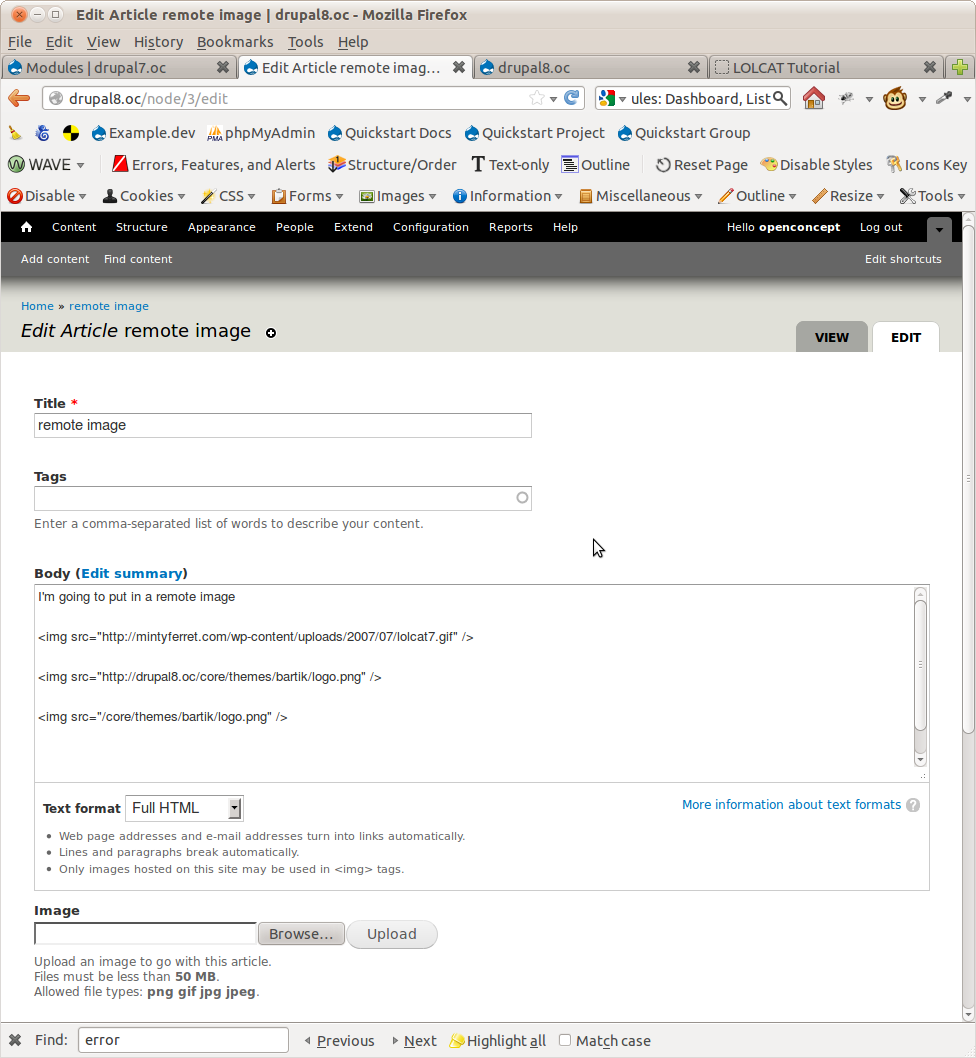Screen dimensions: 976x1058
Task: Click the Browse... file button
Action: [x=301, y=934]
